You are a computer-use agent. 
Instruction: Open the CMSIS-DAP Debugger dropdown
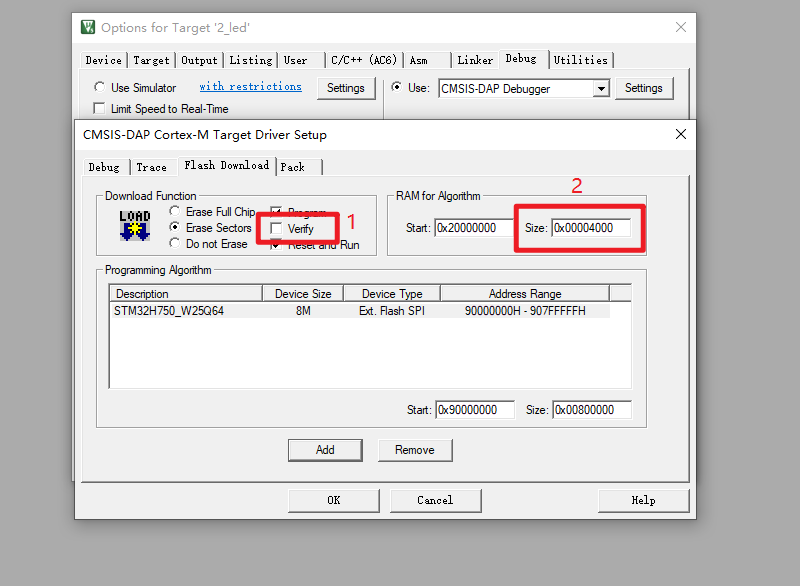tap(600, 88)
